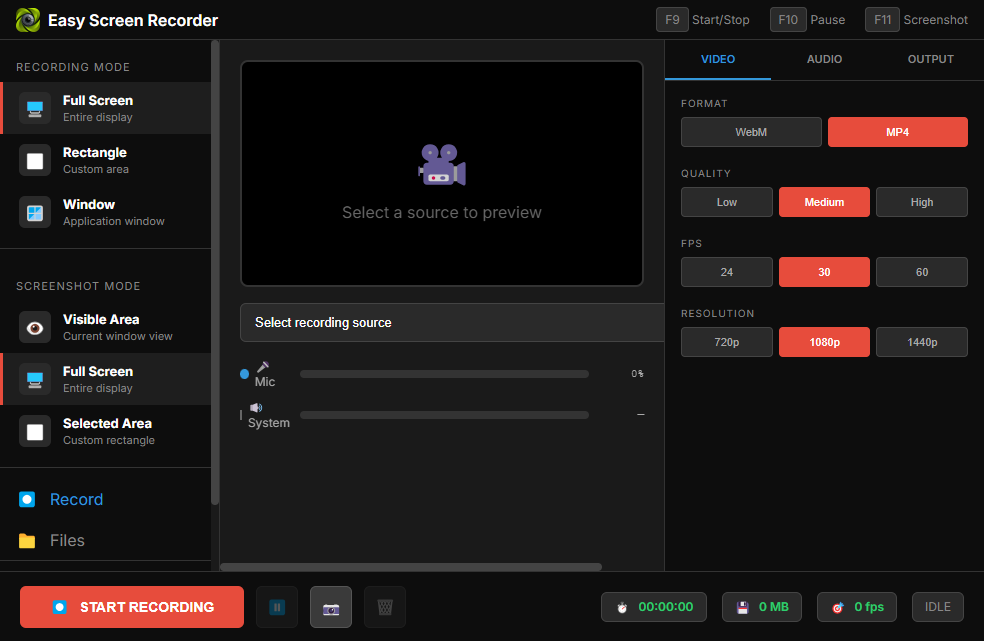984x641 pixels.
Task: Open the Files section label
Action: (67, 541)
